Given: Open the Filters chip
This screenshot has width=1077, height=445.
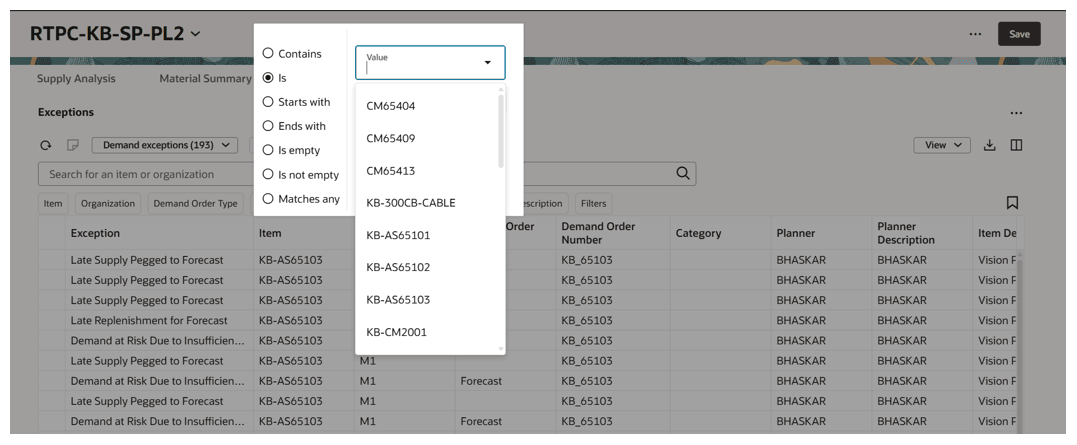Looking at the screenshot, I should click(593, 203).
